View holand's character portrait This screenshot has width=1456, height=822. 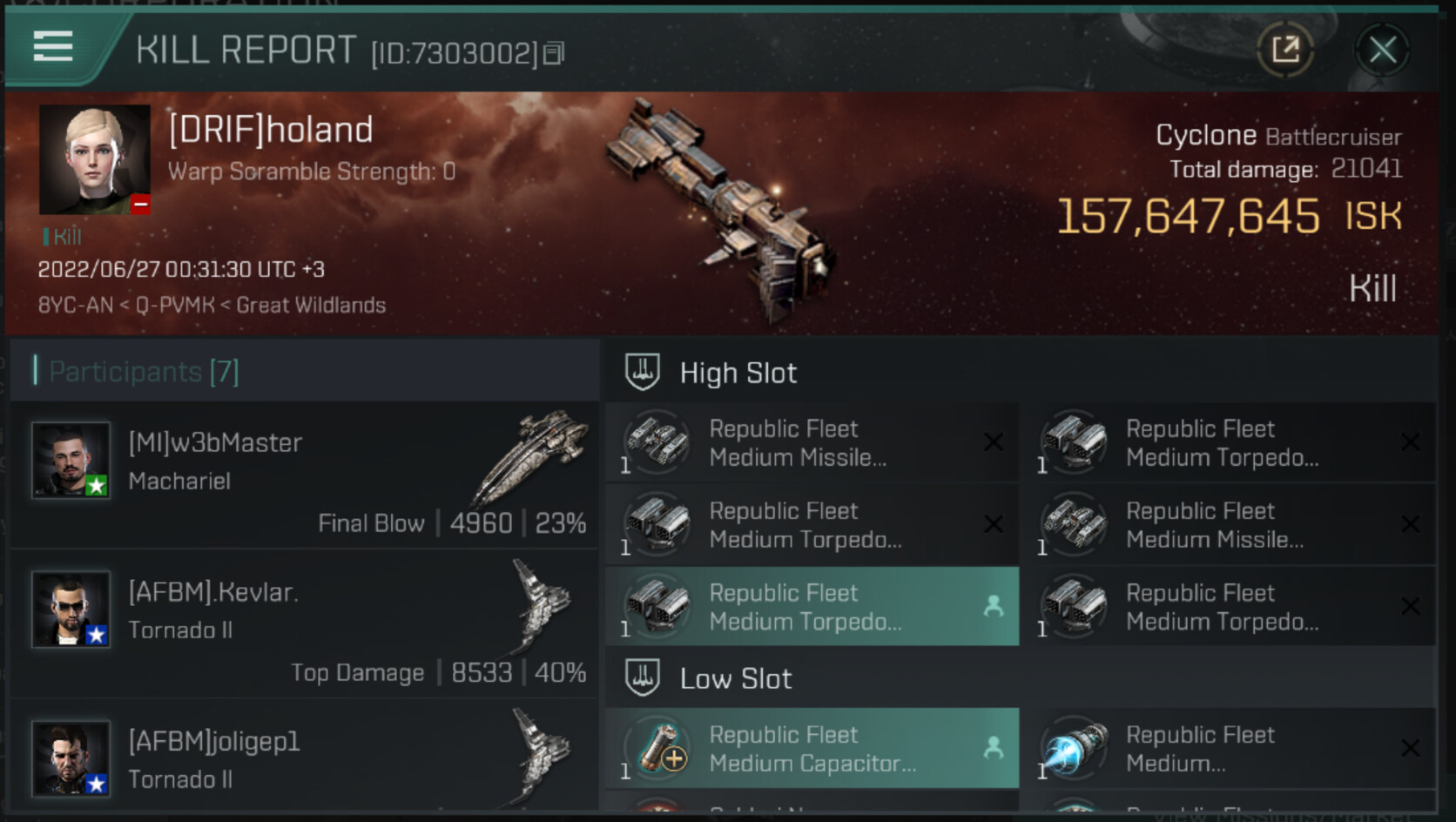pyautogui.click(x=94, y=160)
